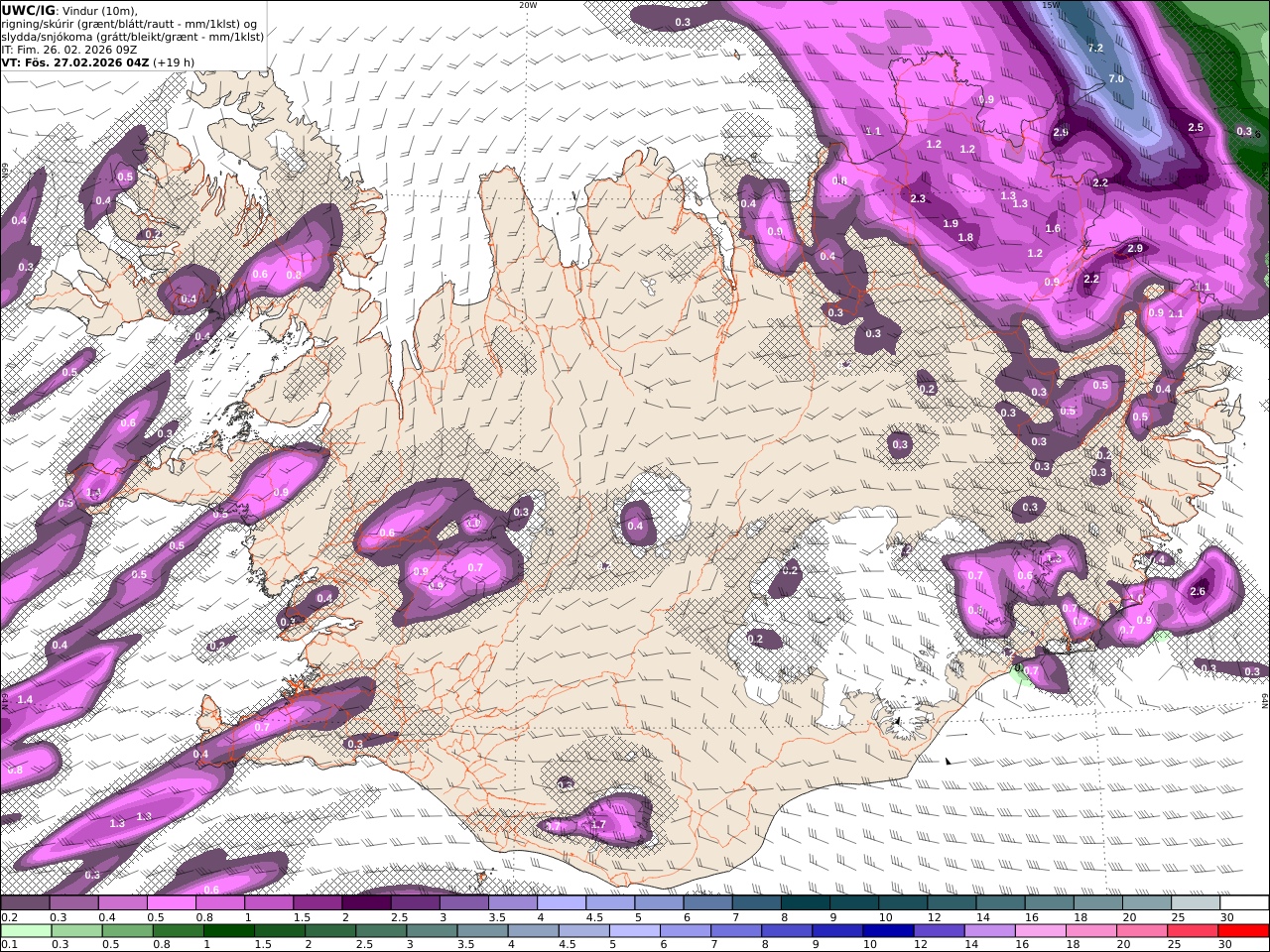Click the 'VT: Fös. 27.02.2026 04Z' valid time
1270x952 pixels.
pyautogui.click(x=75, y=61)
